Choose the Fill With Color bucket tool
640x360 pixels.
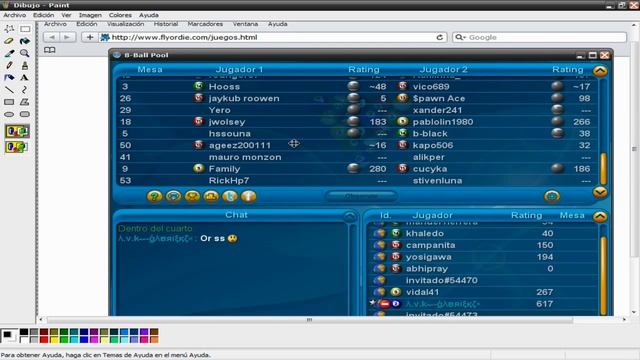tap(25, 41)
